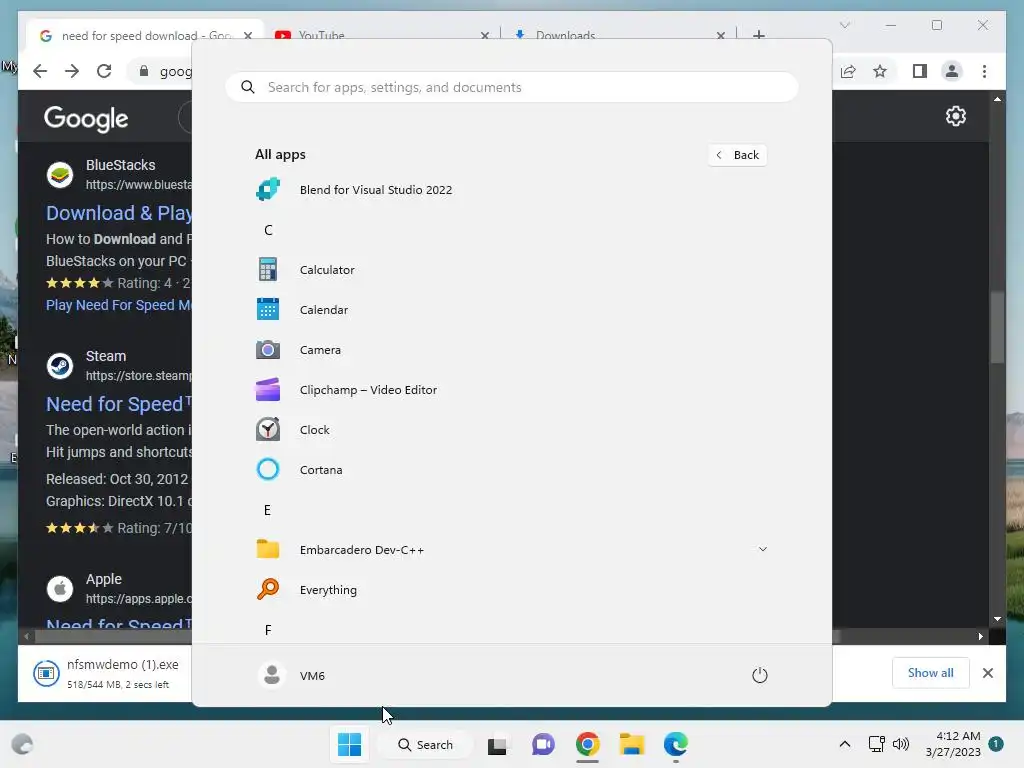Open Chrome three-dot menu
The image size is (1024, 768).
coord(984,71)
